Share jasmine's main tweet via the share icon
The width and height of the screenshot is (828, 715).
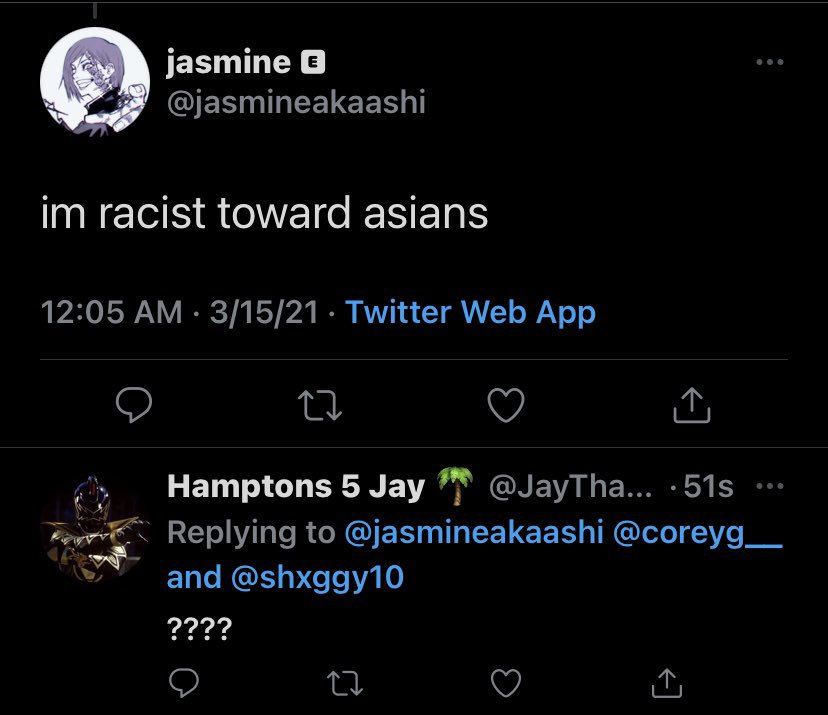tap(692, 405)
